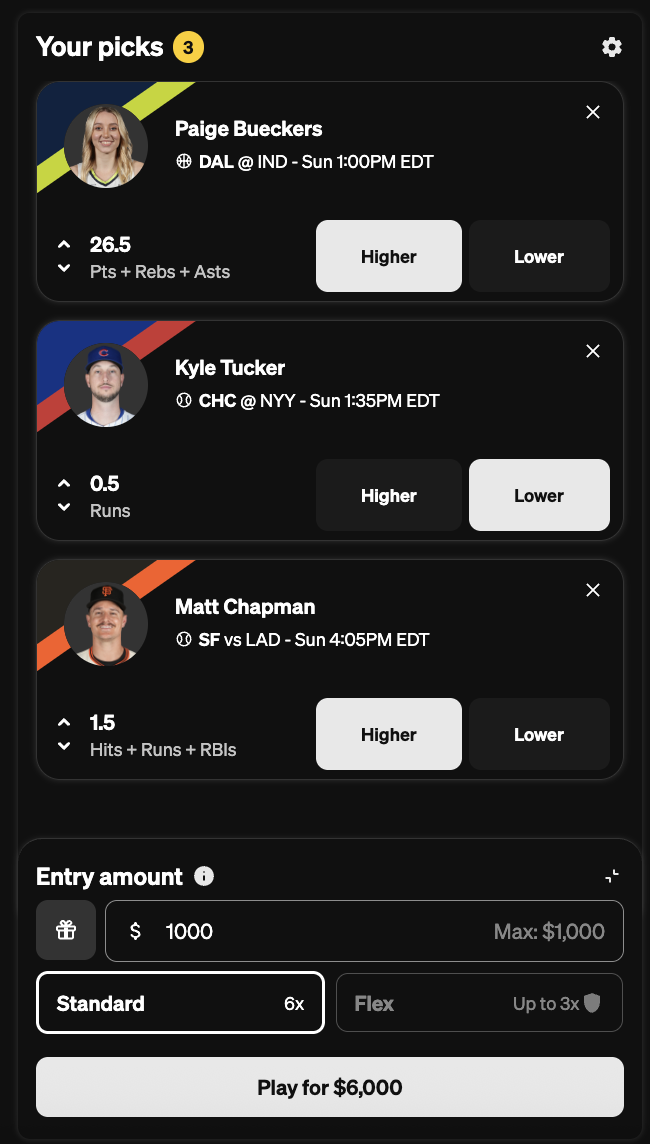Click Paige Bueckers player photo
The height and width of the screenshot is (1144, 650).
point(106,146)
